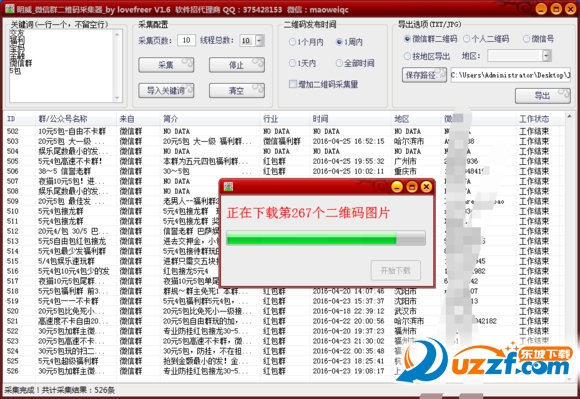Maximize the download progress dialog
Screen dimensions: 580x399
[412, 187]
